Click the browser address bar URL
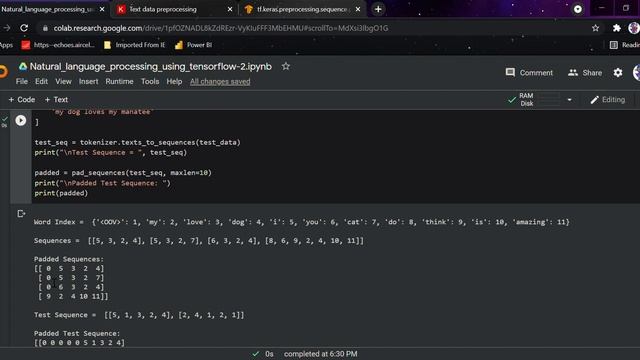Screen dimensions: 640x360 point(221,28)
